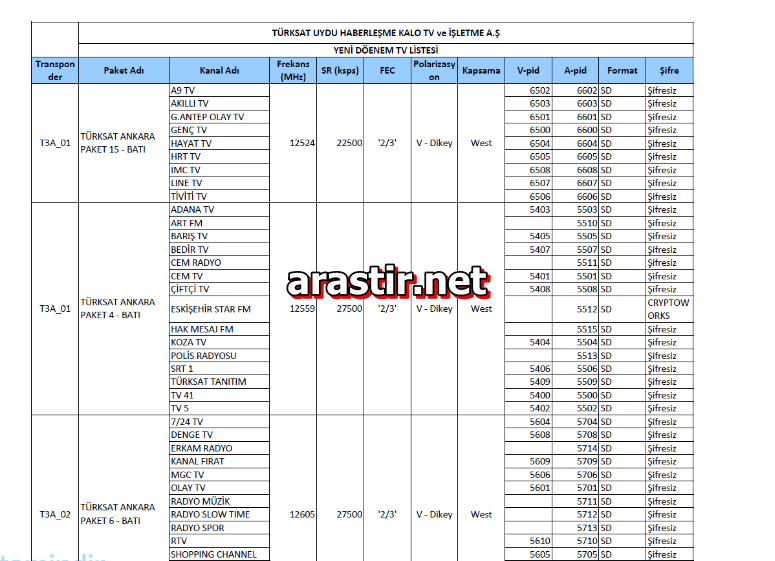Select the 'AKILLI TV' channel cell
Viewport: 775px width, 561px height.
coord(219,104)
